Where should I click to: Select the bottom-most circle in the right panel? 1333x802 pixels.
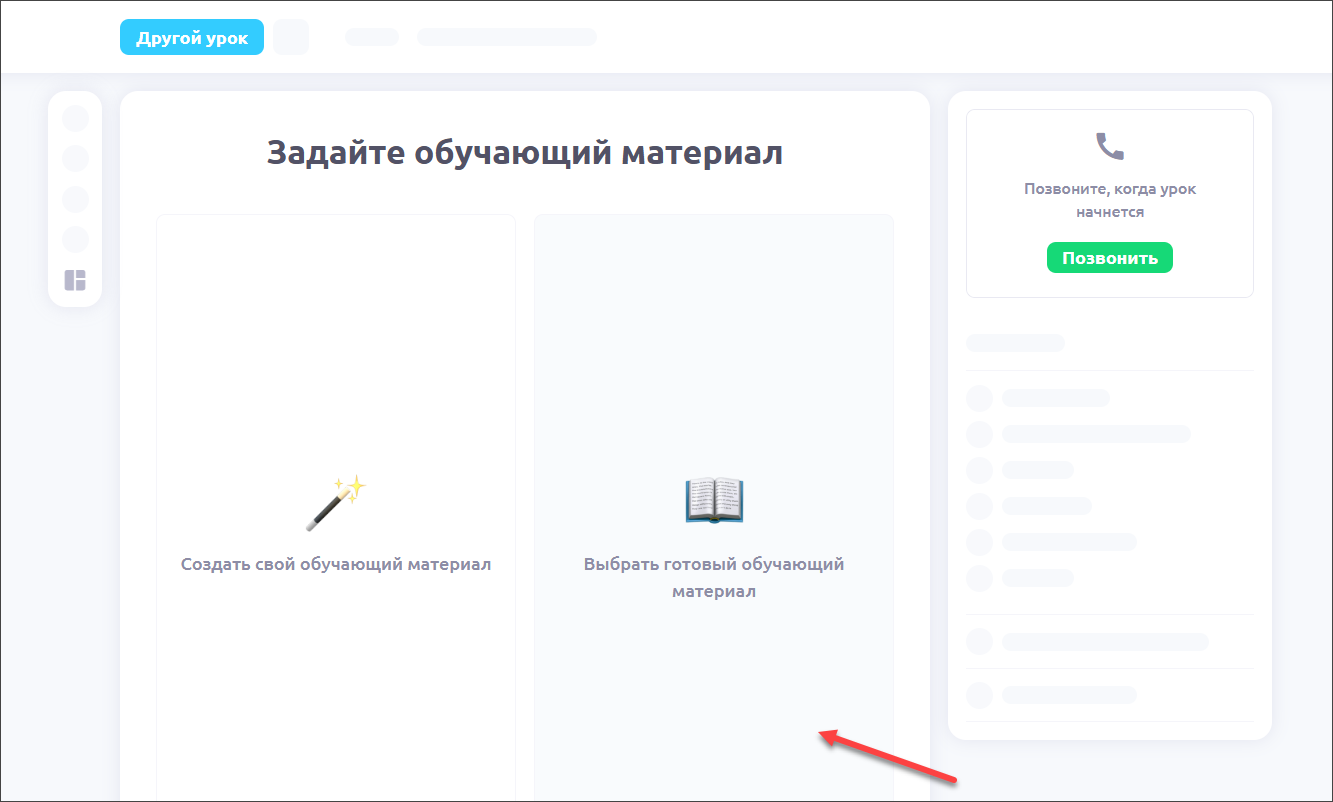[x=979, y=695]
